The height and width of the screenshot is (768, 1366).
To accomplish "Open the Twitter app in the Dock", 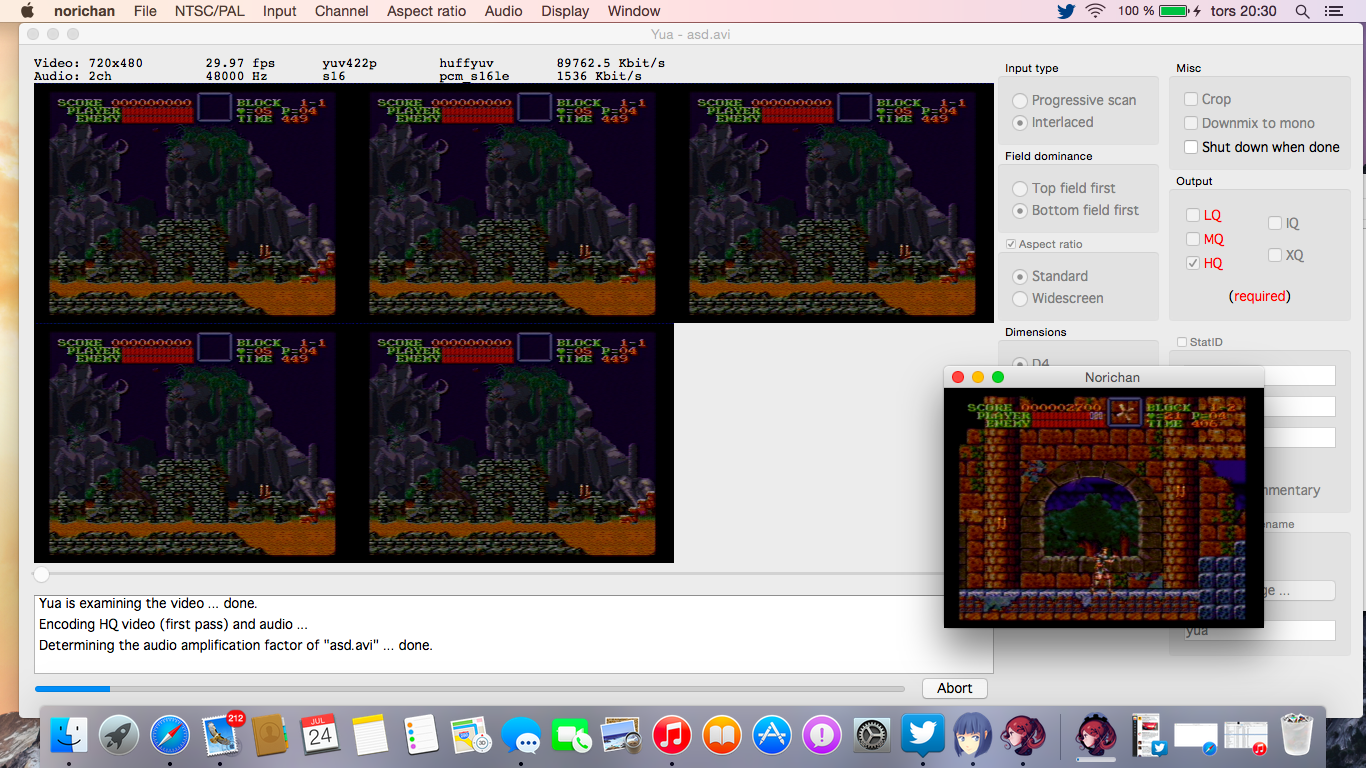I will (922, 737).
